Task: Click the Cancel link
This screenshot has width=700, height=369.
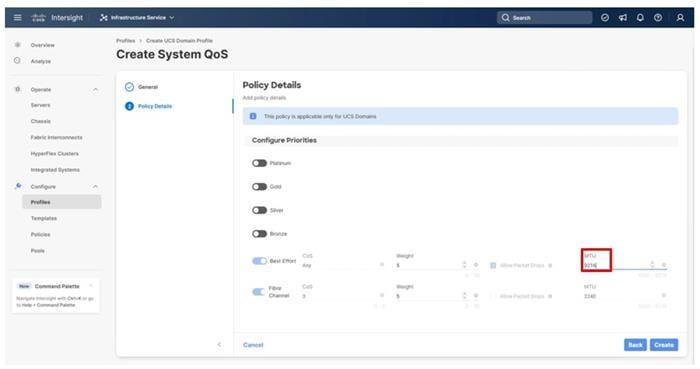Action: tap(253, 345)
